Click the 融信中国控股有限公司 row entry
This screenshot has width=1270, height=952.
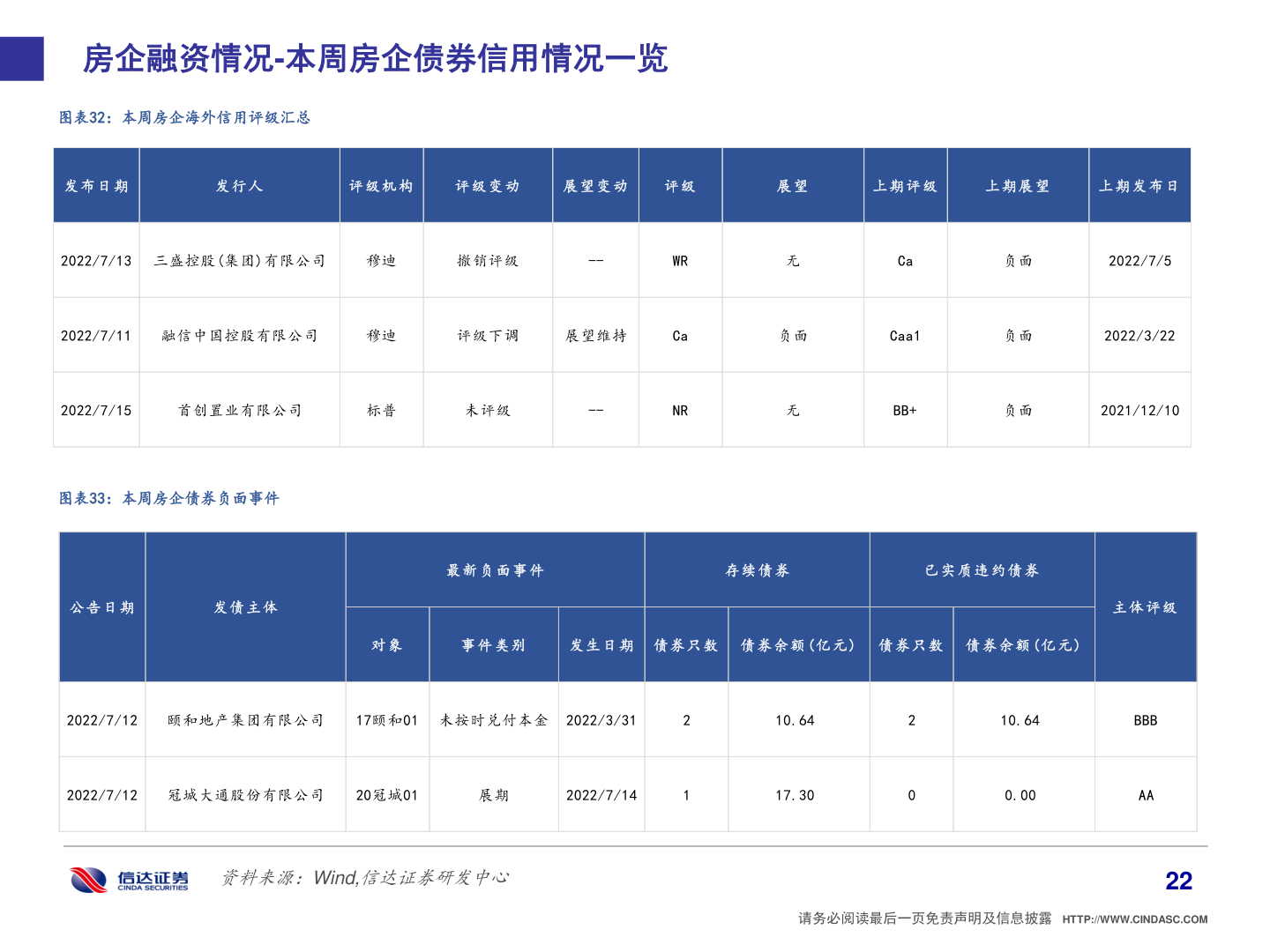coord(239,335)
